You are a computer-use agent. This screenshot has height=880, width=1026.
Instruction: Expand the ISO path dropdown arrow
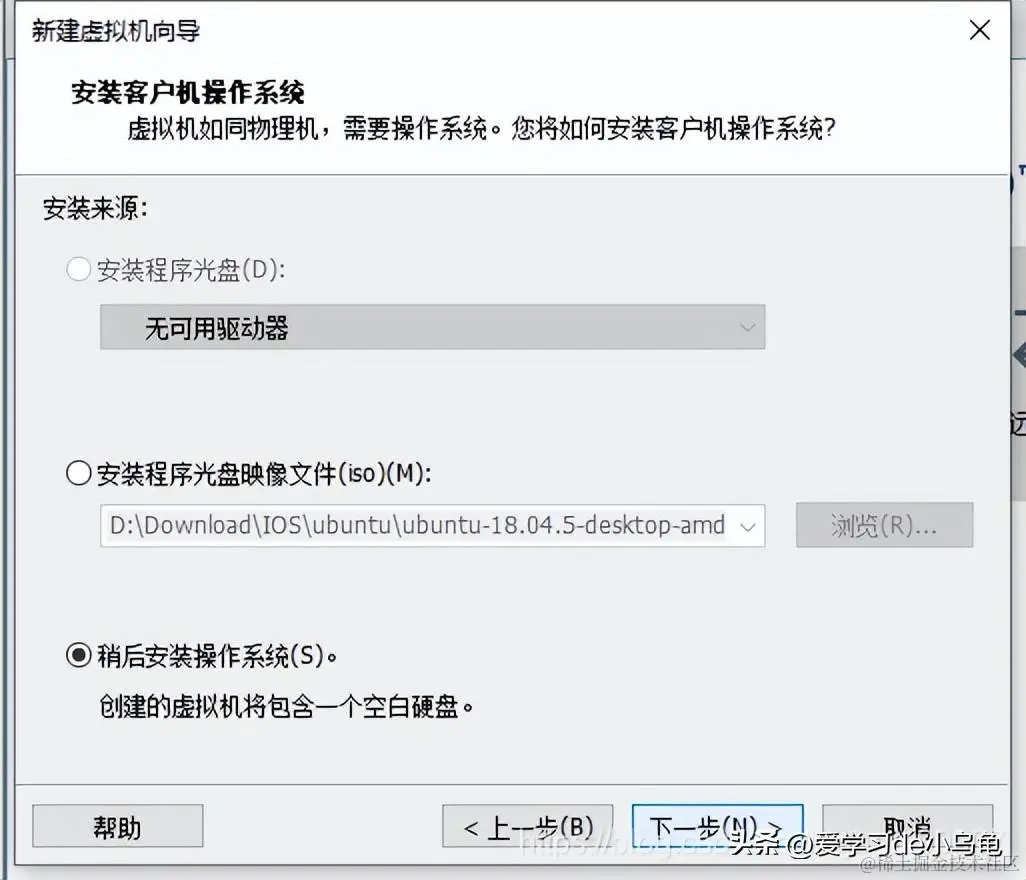(747, 526)
